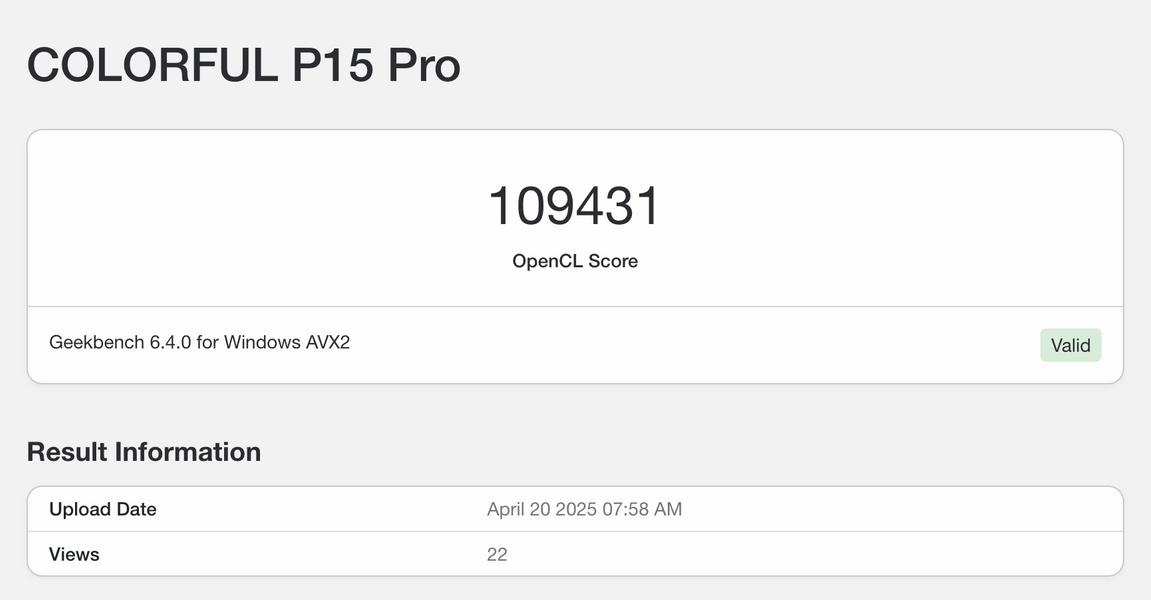Click the word Geekbench in version line
1151x600 pixels.
coord(96,342)
